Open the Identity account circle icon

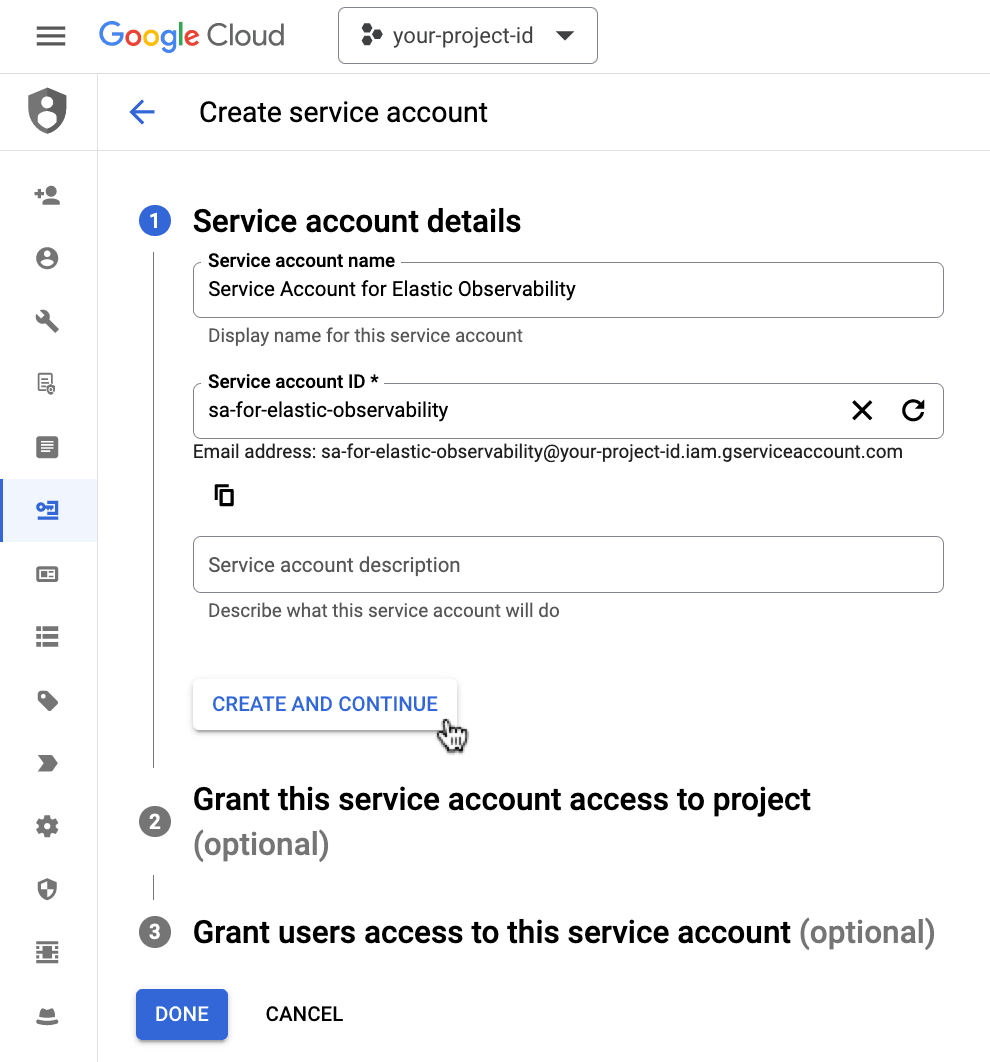click(47, 259)
